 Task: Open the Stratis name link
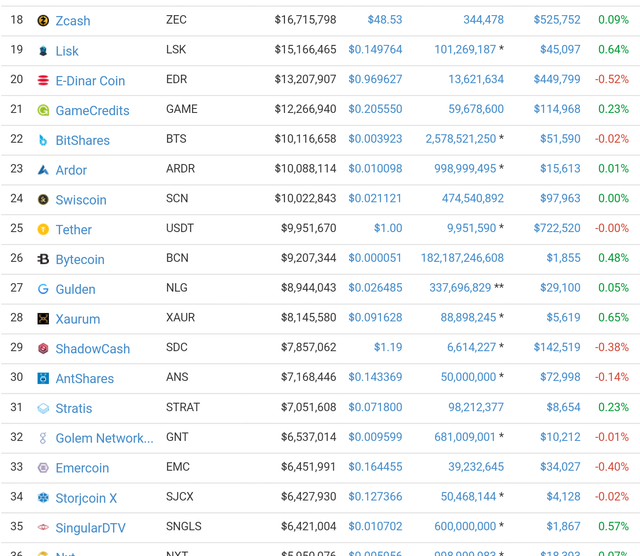[x=74, y=409]
